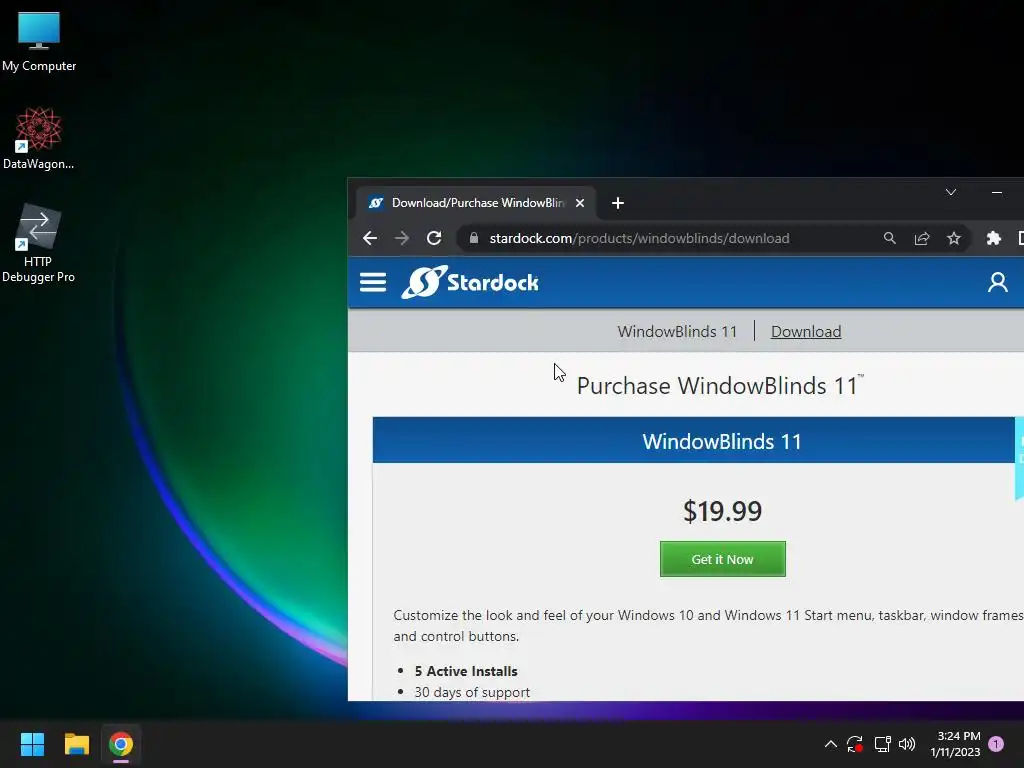Image resolution: width=1024 pixels, height=768 pixels.
Task: Open the network tray icon
Action: (882, 744)
